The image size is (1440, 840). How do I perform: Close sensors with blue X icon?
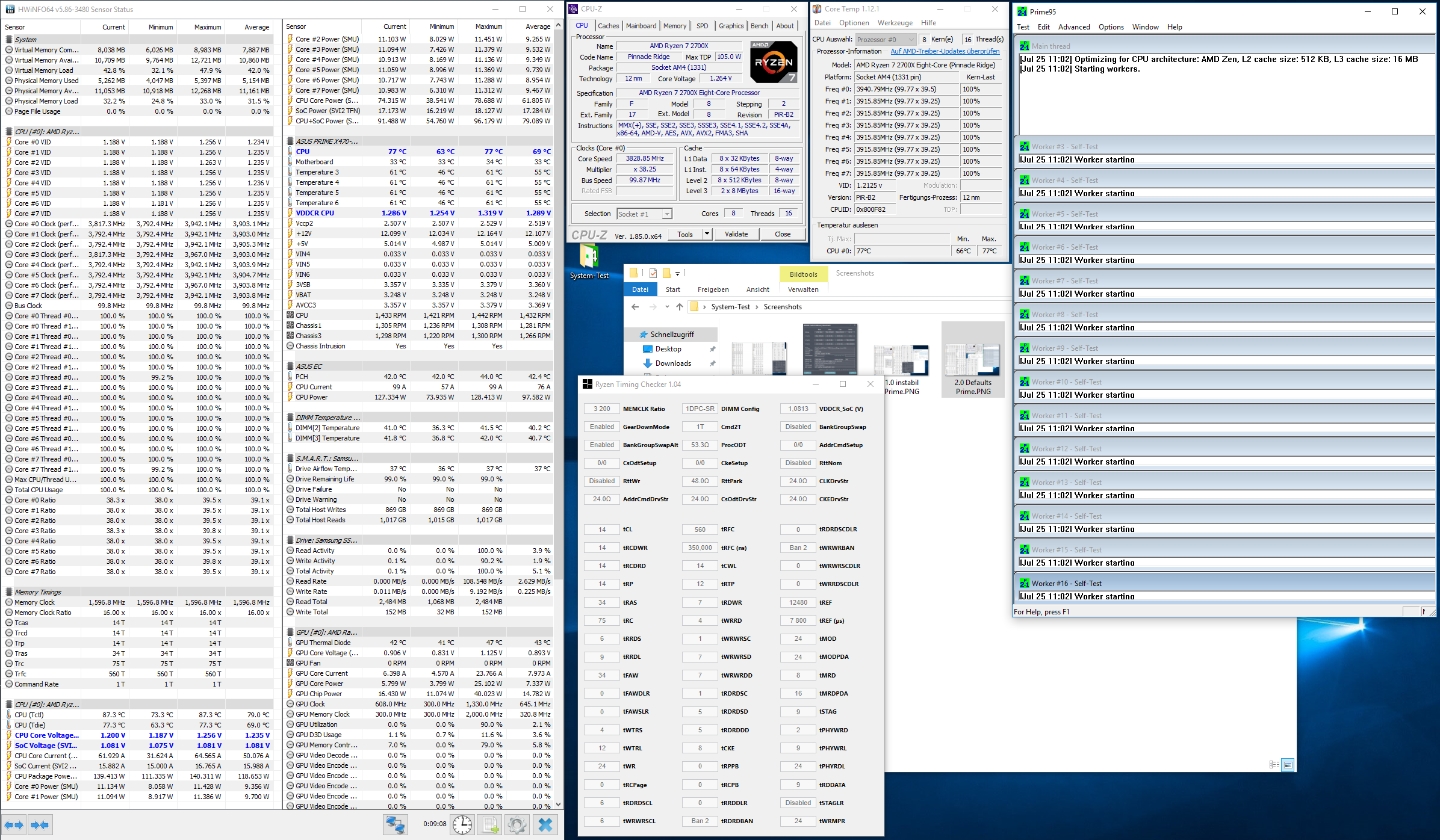tap(545, 825)
